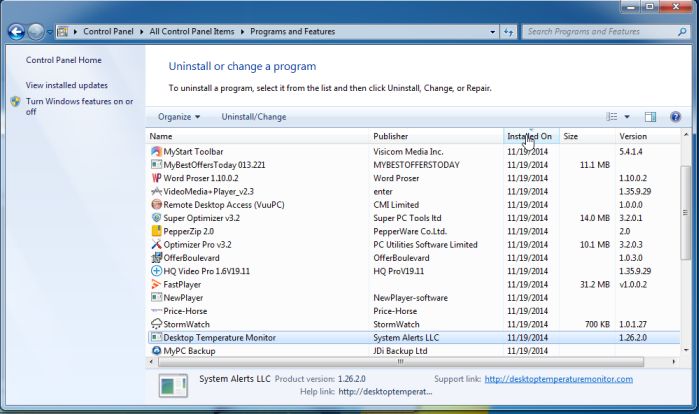Open Turn Windows features on or off
The width and height of the screenshot is (699, 414).
[79, 107]
